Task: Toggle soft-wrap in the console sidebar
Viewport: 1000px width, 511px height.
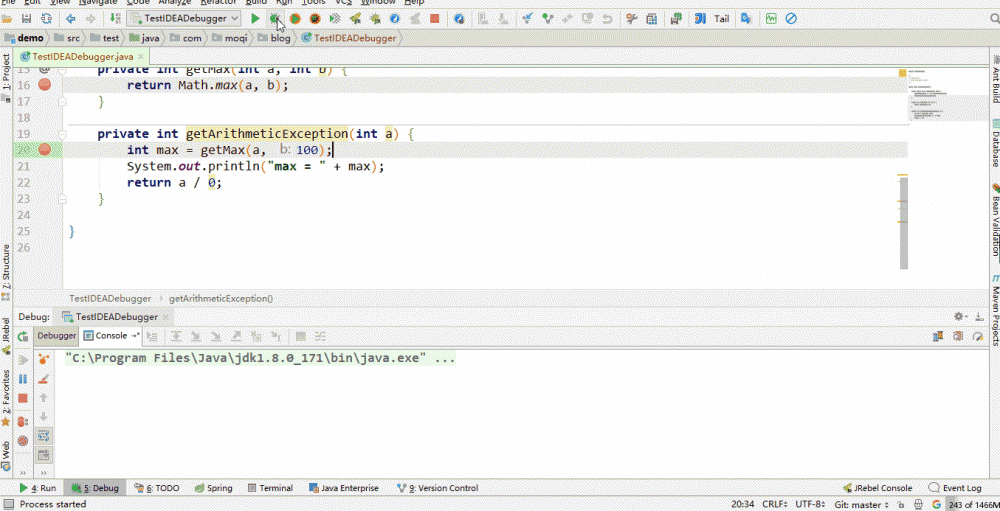Action: click(43, 436)
